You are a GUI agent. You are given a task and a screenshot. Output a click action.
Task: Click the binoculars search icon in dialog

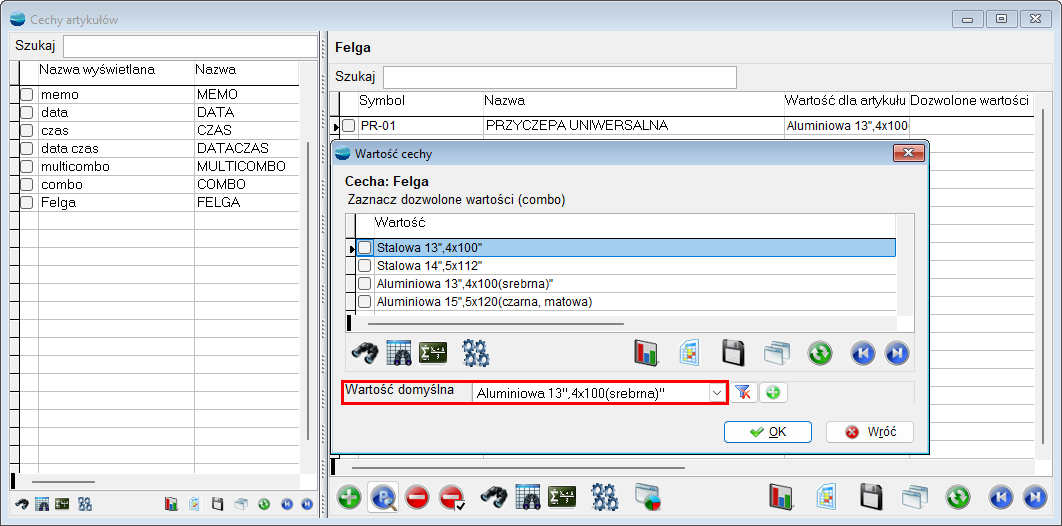point(363,352)
